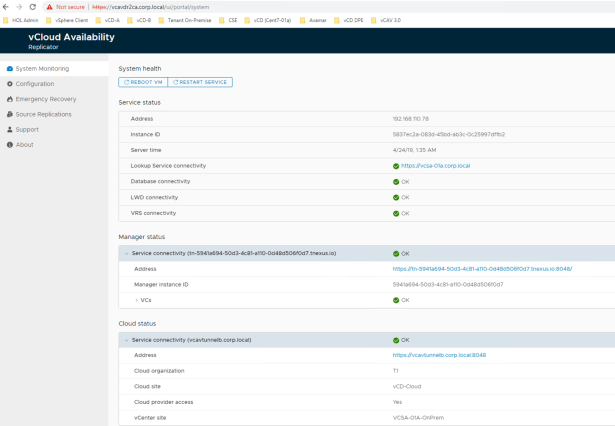This screenshot has height=426, width=615.
Task: Click the System Monitoring sidebar icon
Action: click(x=9, y=69)
